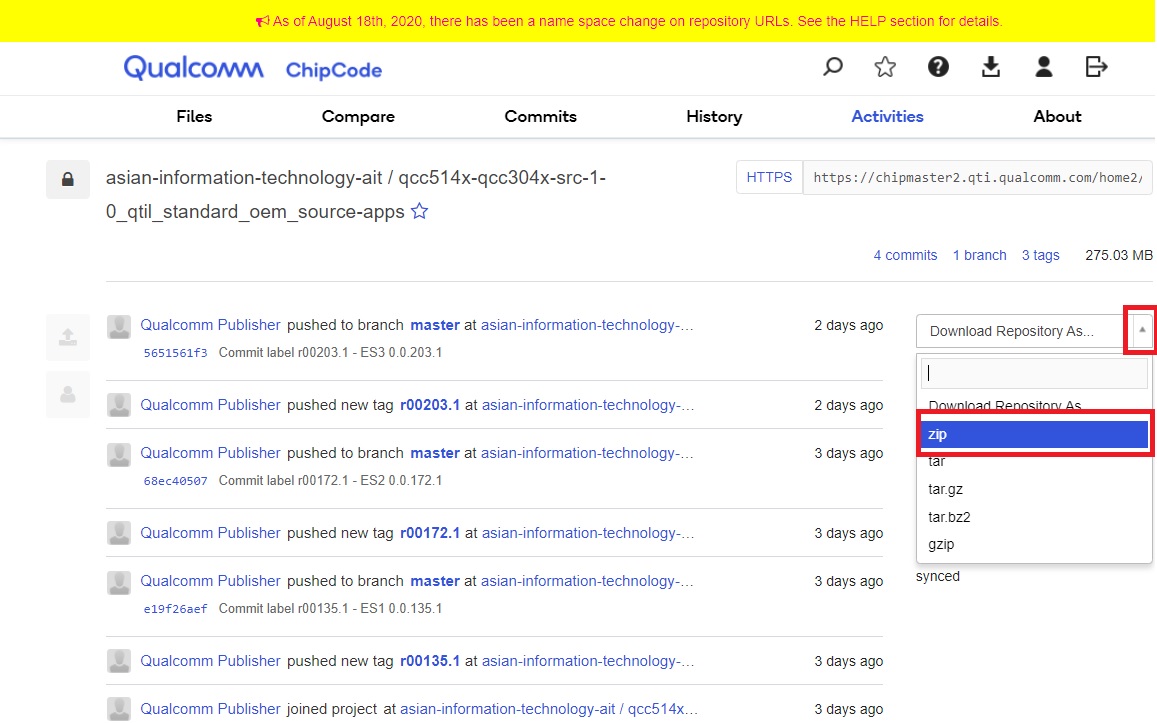Open tag r00172.1 link

coord(429,533)
